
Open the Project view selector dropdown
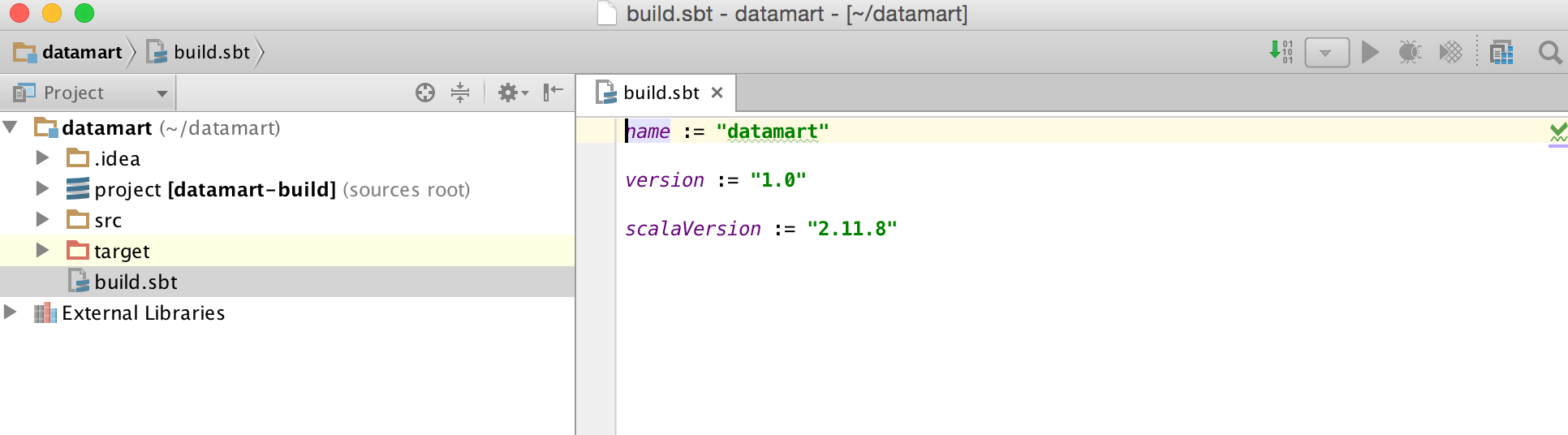[x=91, y=93]
